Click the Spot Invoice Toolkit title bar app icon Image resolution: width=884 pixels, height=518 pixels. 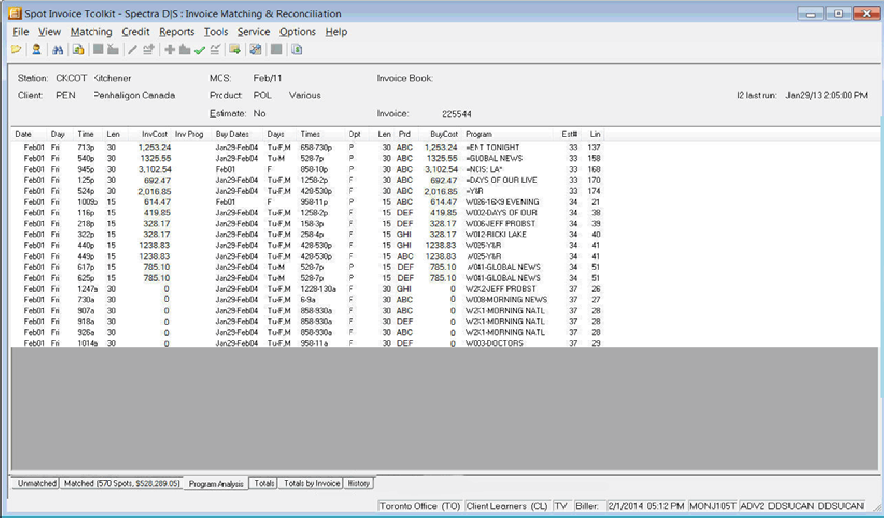(15, 13)
